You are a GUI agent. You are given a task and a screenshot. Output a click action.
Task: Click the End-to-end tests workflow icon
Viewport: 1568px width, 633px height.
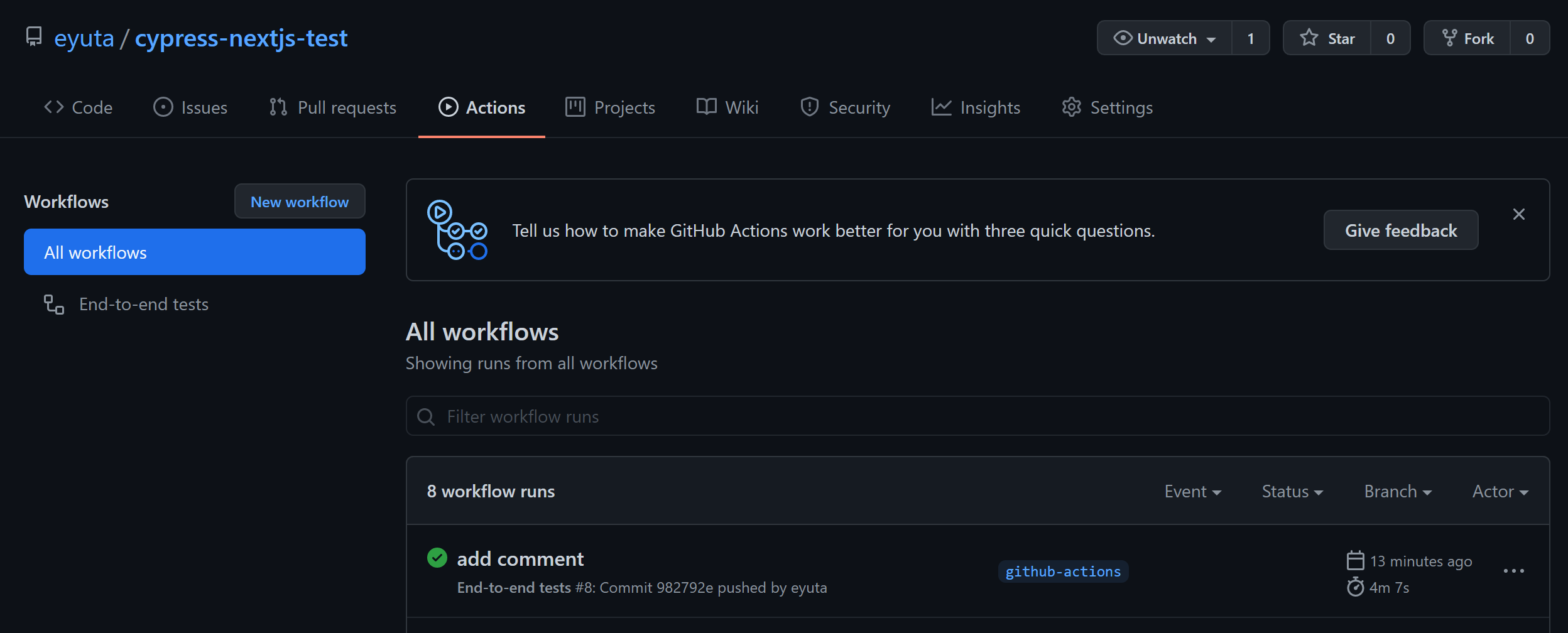click(54, 305)
